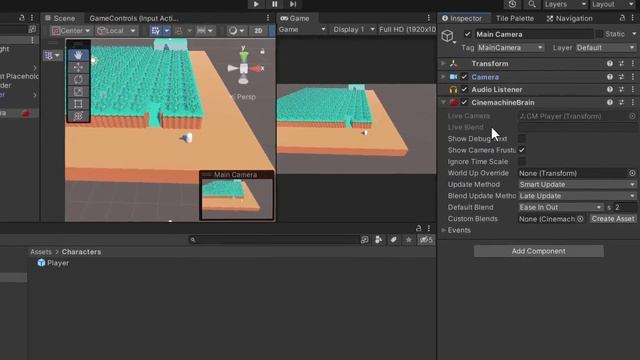The width and height of the screenshot is (640, 360).
Task: Open the Tile Palette tab
Action: point(515,18)
